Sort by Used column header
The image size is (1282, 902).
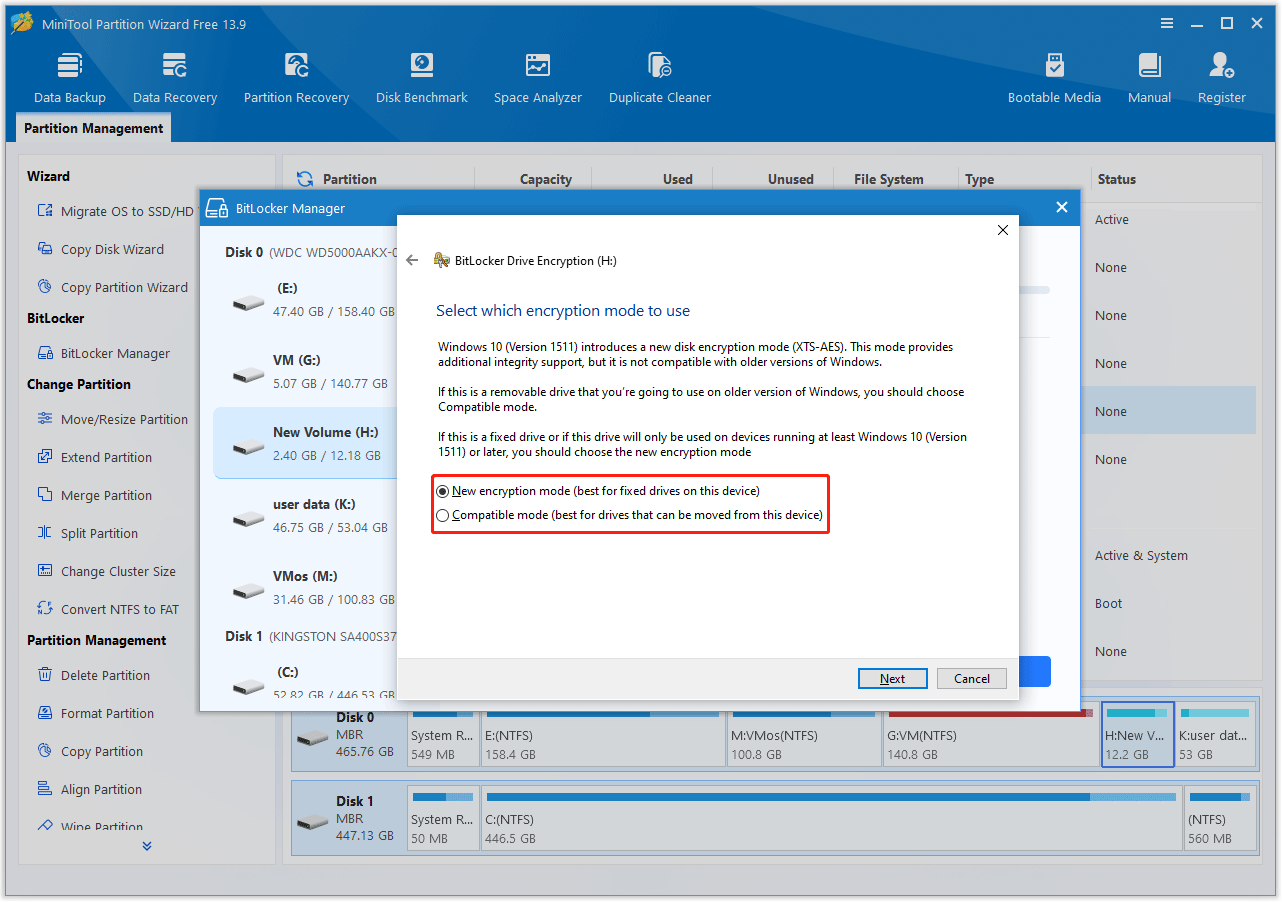[677, 179]
